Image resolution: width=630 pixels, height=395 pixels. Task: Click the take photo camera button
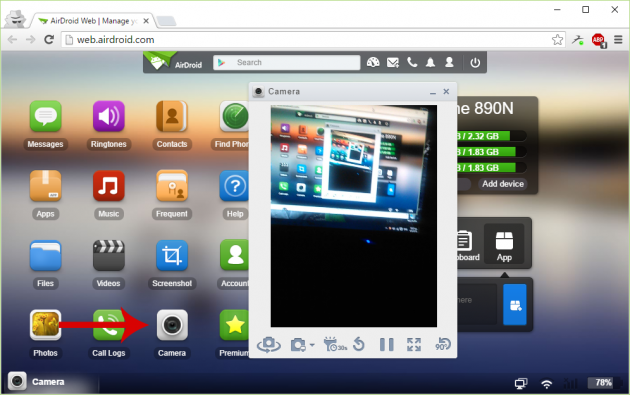pos(298,345)
